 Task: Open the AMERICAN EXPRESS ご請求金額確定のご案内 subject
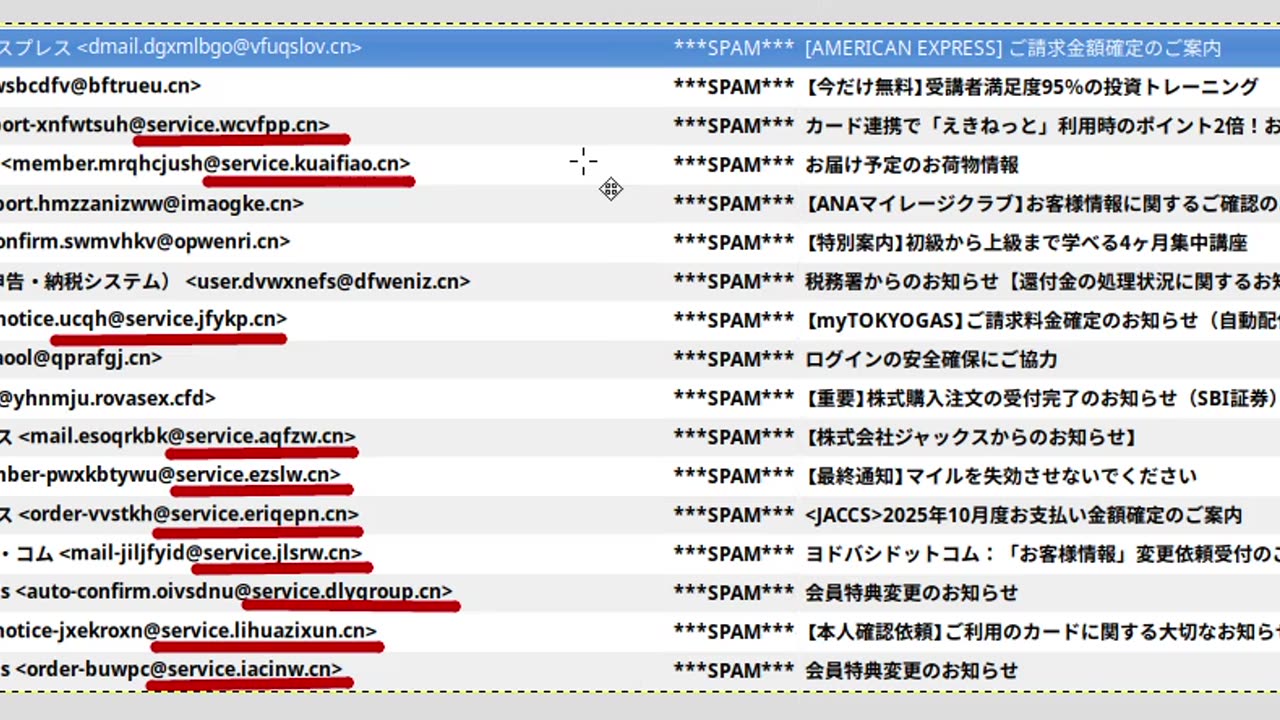[x=1013, y=48]
